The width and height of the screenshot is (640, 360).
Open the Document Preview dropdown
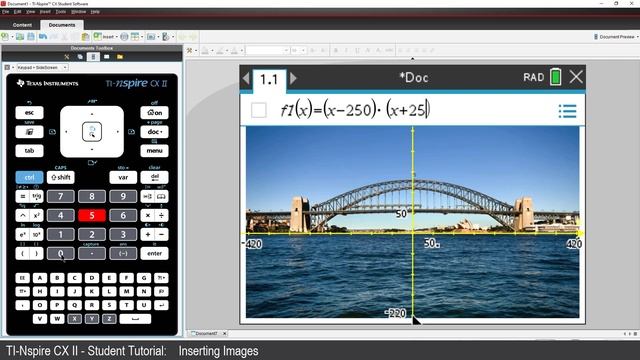coord(616,37)
